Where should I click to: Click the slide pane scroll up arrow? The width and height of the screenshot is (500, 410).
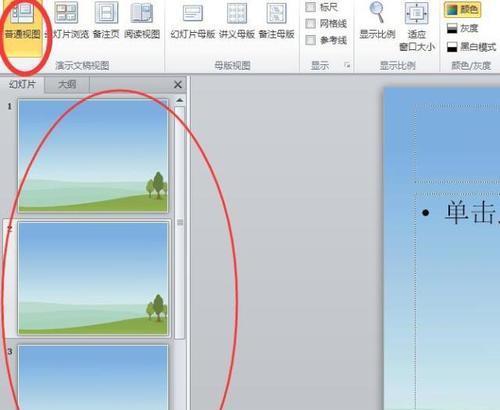[180, 100]
